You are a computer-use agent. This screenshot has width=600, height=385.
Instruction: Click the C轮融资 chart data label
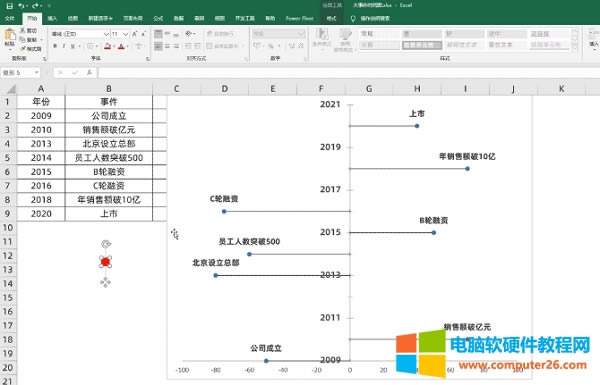pos(224,199)
